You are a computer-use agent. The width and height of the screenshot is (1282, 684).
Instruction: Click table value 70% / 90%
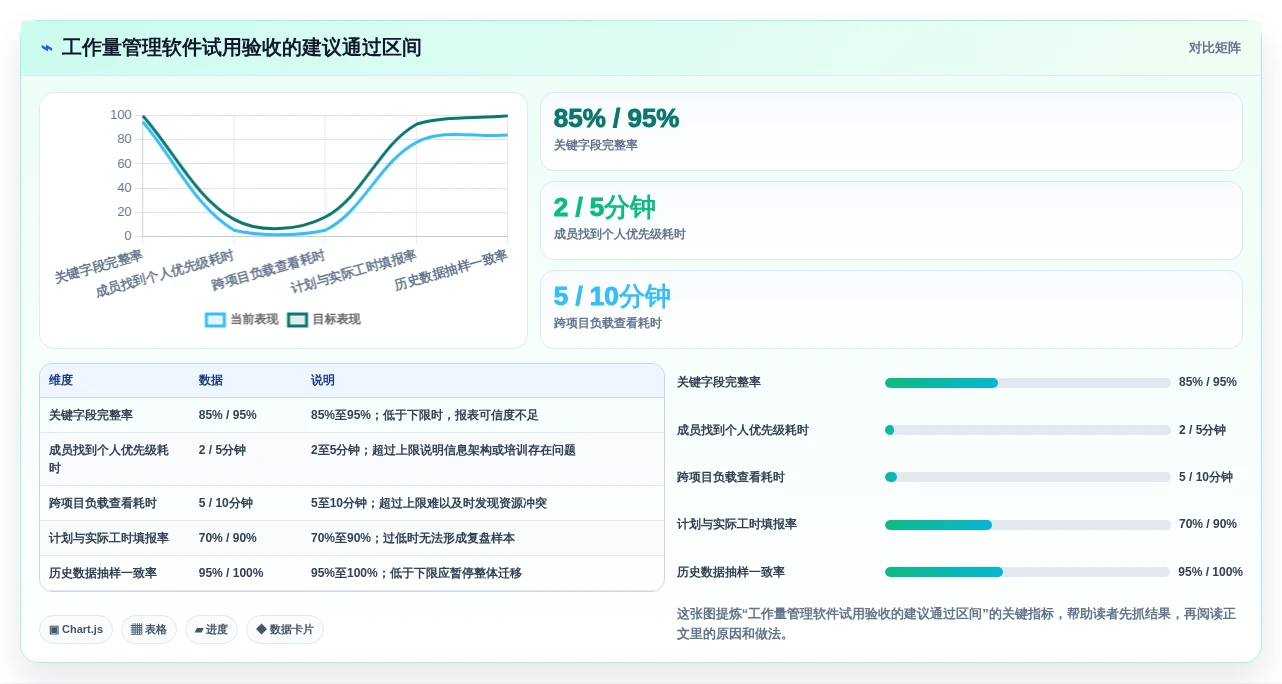pyautogui.click(x=228, y=538)
